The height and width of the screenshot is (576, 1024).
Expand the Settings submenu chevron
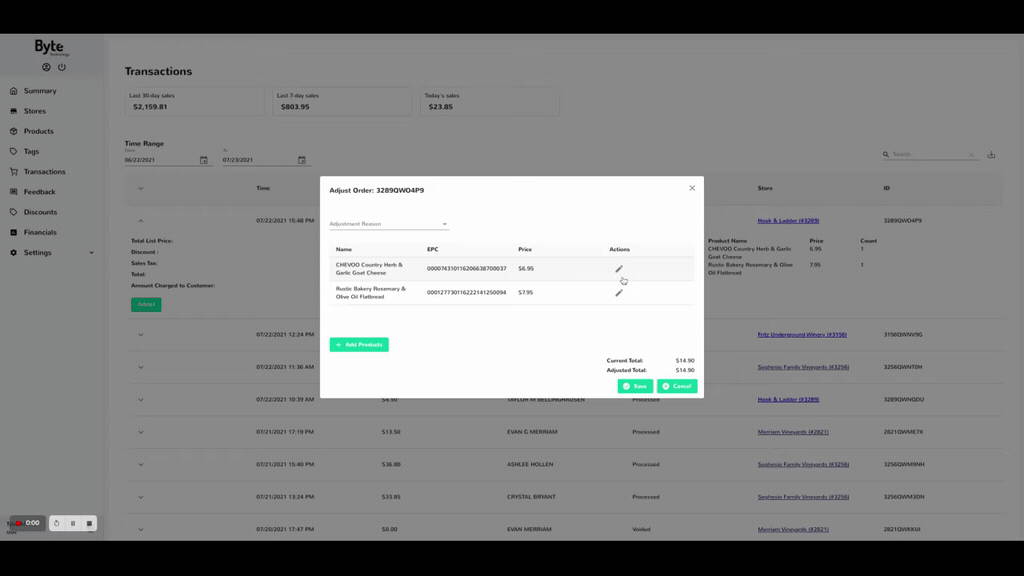click(x=91, y=253)
